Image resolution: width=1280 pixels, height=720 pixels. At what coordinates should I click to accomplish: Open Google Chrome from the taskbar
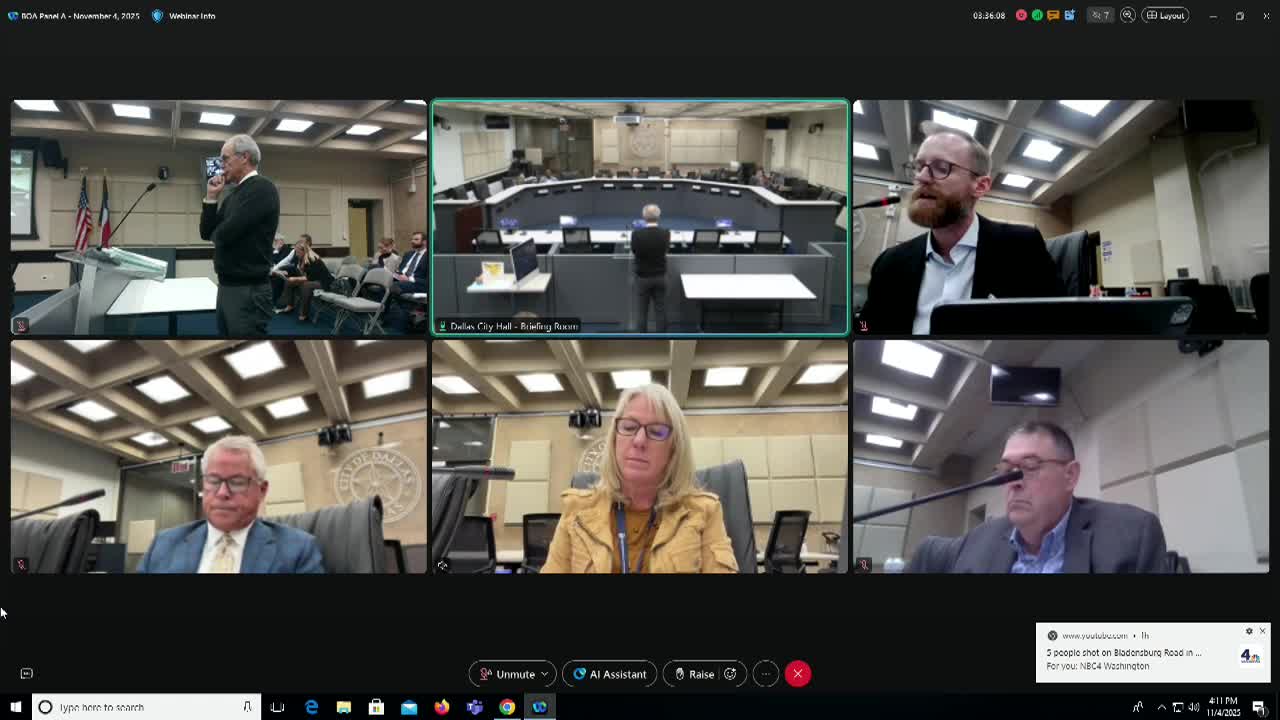tap(507, 707)
